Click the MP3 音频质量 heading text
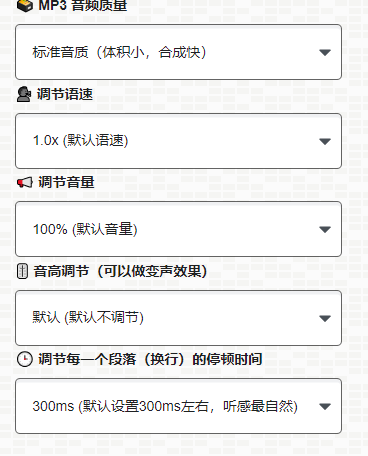 tap(83, 6)
